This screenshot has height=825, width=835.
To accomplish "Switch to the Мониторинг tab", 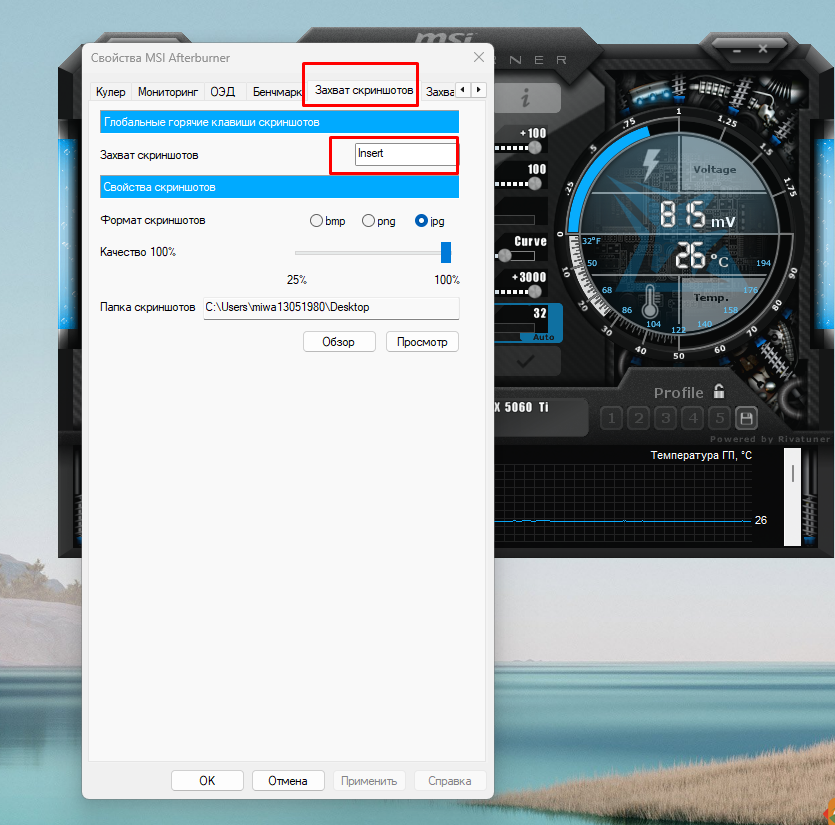I will (168, 92).
